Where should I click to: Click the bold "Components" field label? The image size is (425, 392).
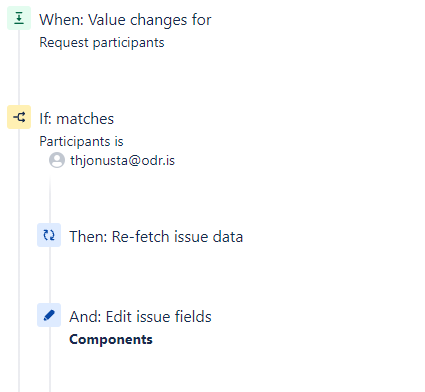111,339
